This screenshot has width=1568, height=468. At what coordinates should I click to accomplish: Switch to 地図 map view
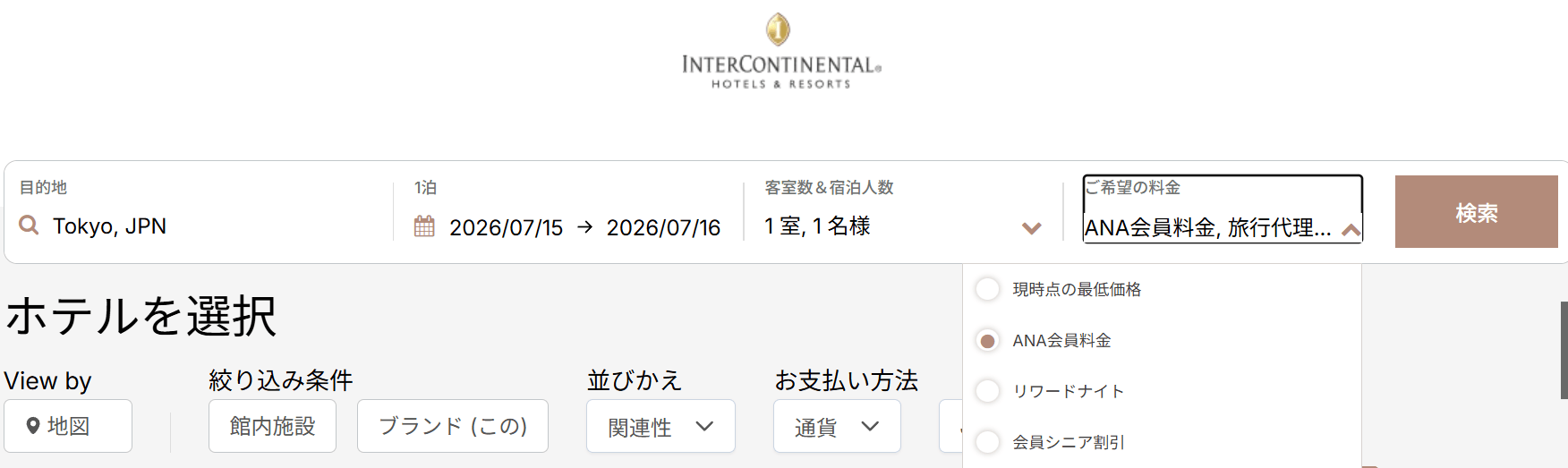pos(68,426)
